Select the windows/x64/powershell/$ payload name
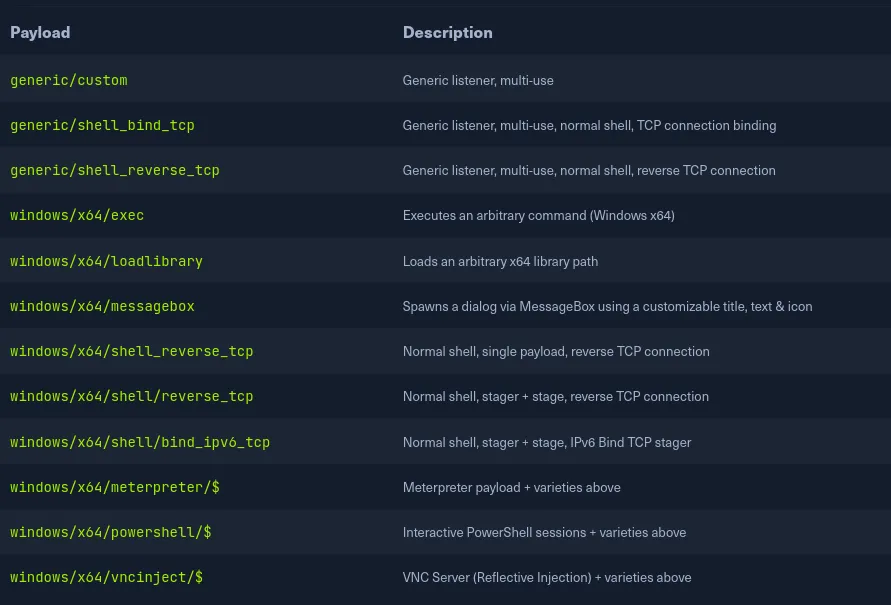Viewport: 891px width, 605px height. 111,532
